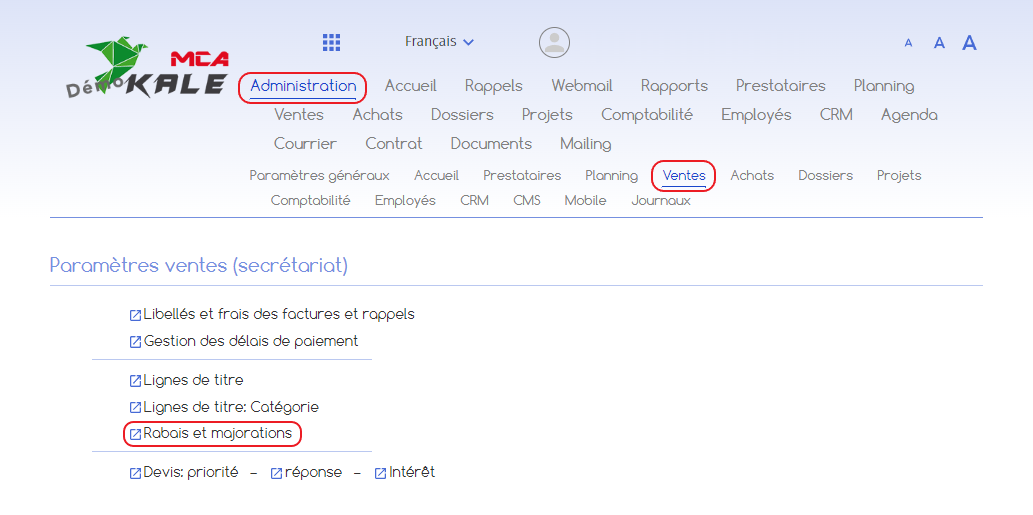This screenshot has width=1033, height=515.
Task: Click the Paramètres ventes (secrétariat) heading
Action: pos(199,265)
